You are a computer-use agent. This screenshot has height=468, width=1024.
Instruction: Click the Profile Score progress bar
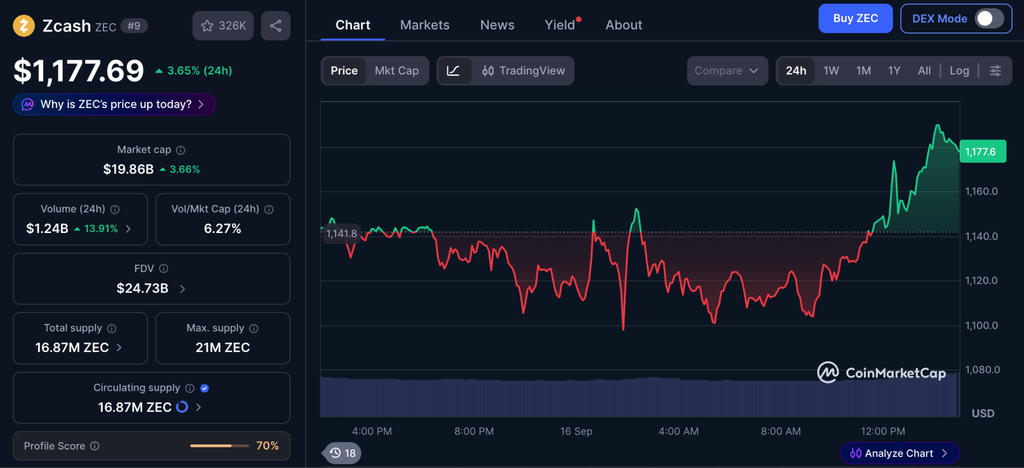(219, 446)
